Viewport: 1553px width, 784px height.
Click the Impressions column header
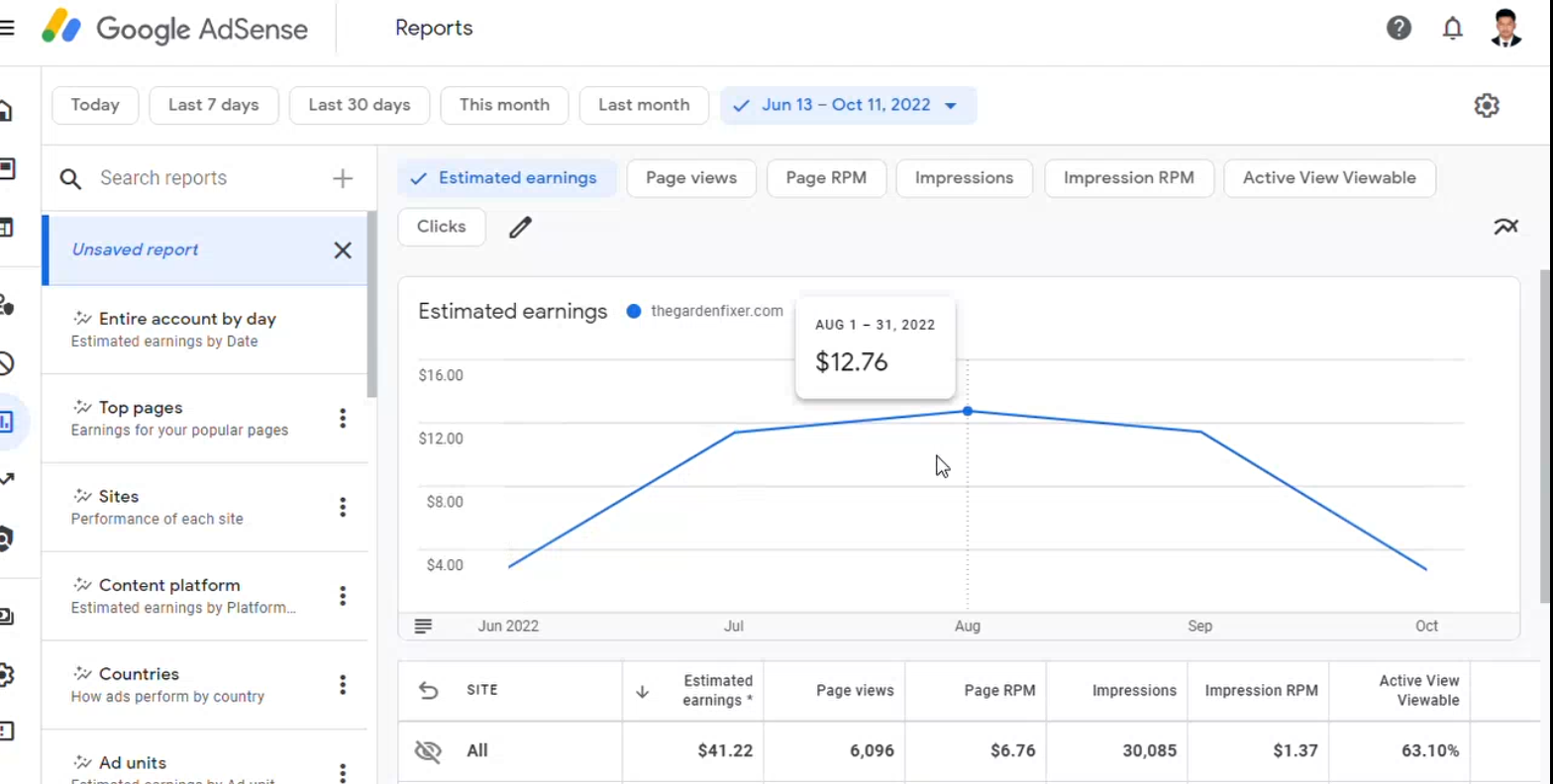(1134, 691)
